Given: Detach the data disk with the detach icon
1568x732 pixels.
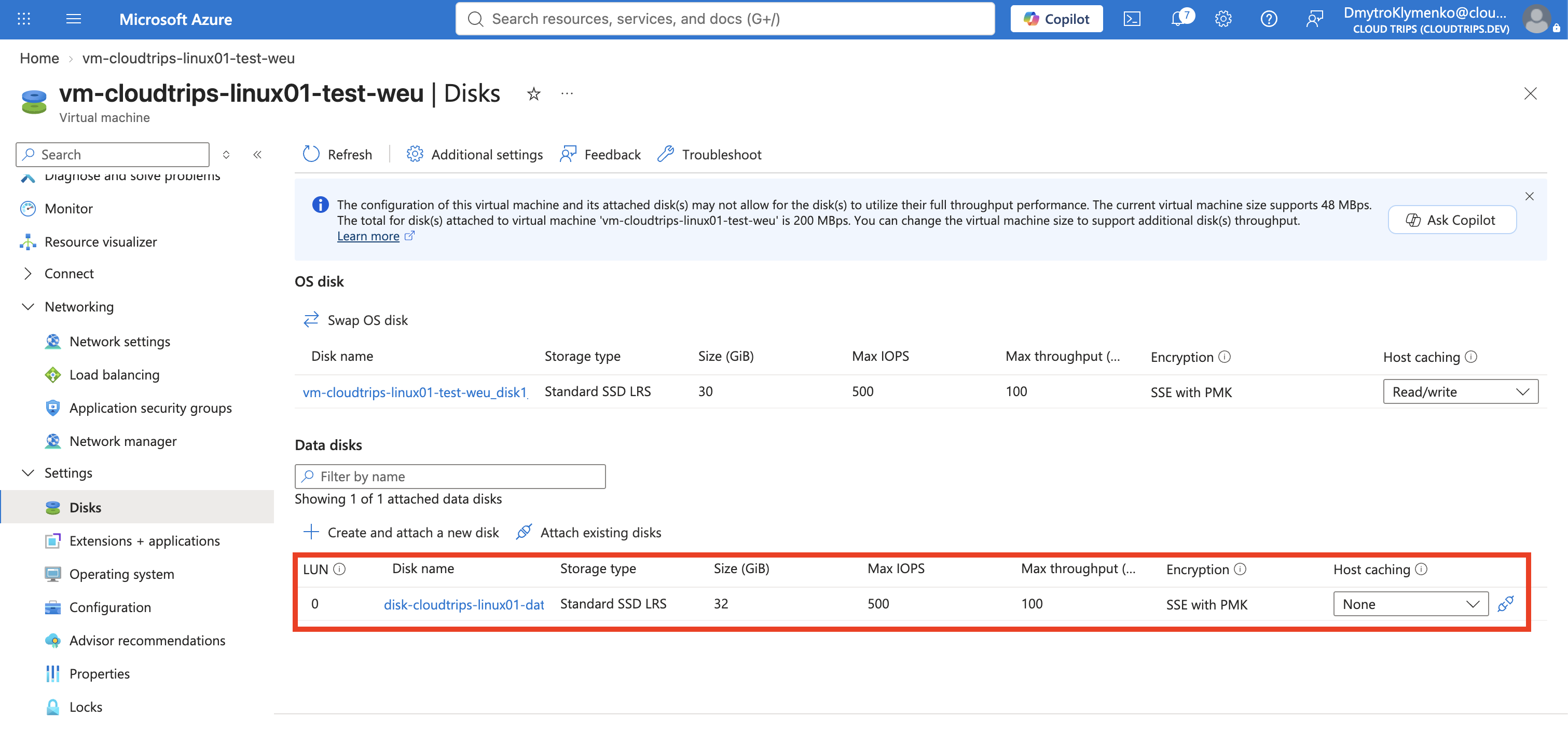Looking at the screenshot, I should [x=1506, y=603].
